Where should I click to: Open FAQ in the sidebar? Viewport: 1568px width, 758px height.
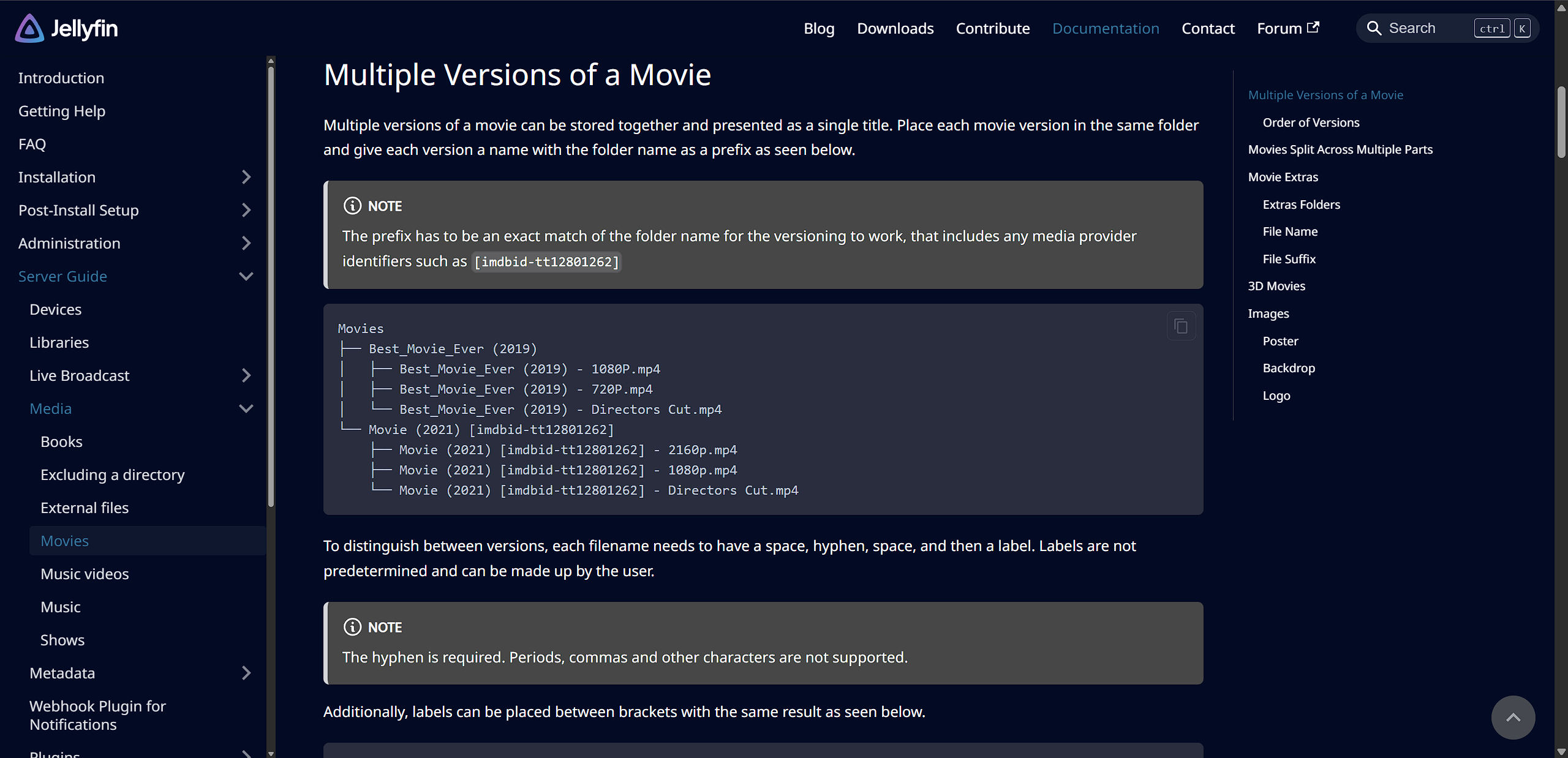click(32, 144)
